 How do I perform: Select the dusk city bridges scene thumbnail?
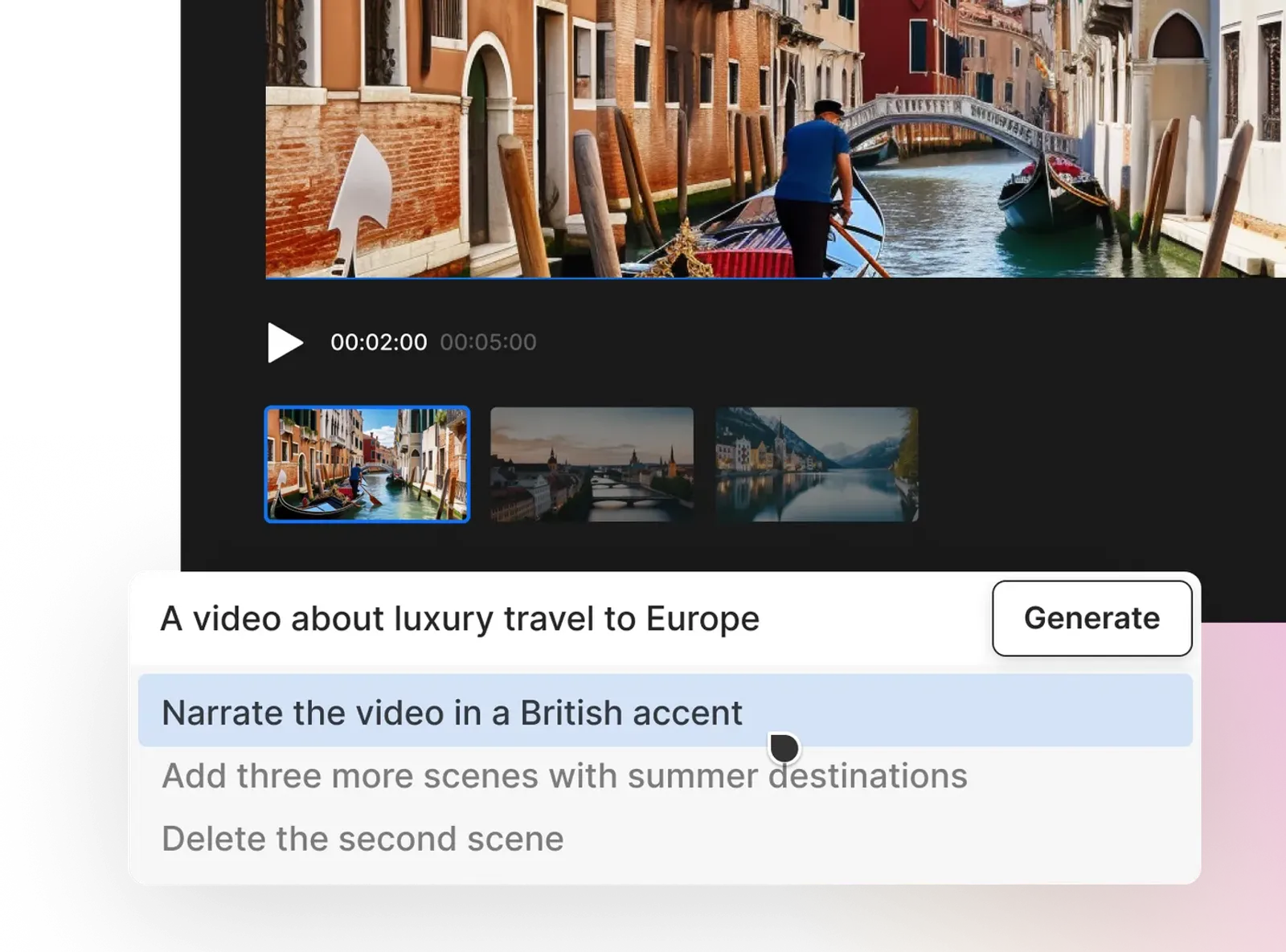(592, 464)
